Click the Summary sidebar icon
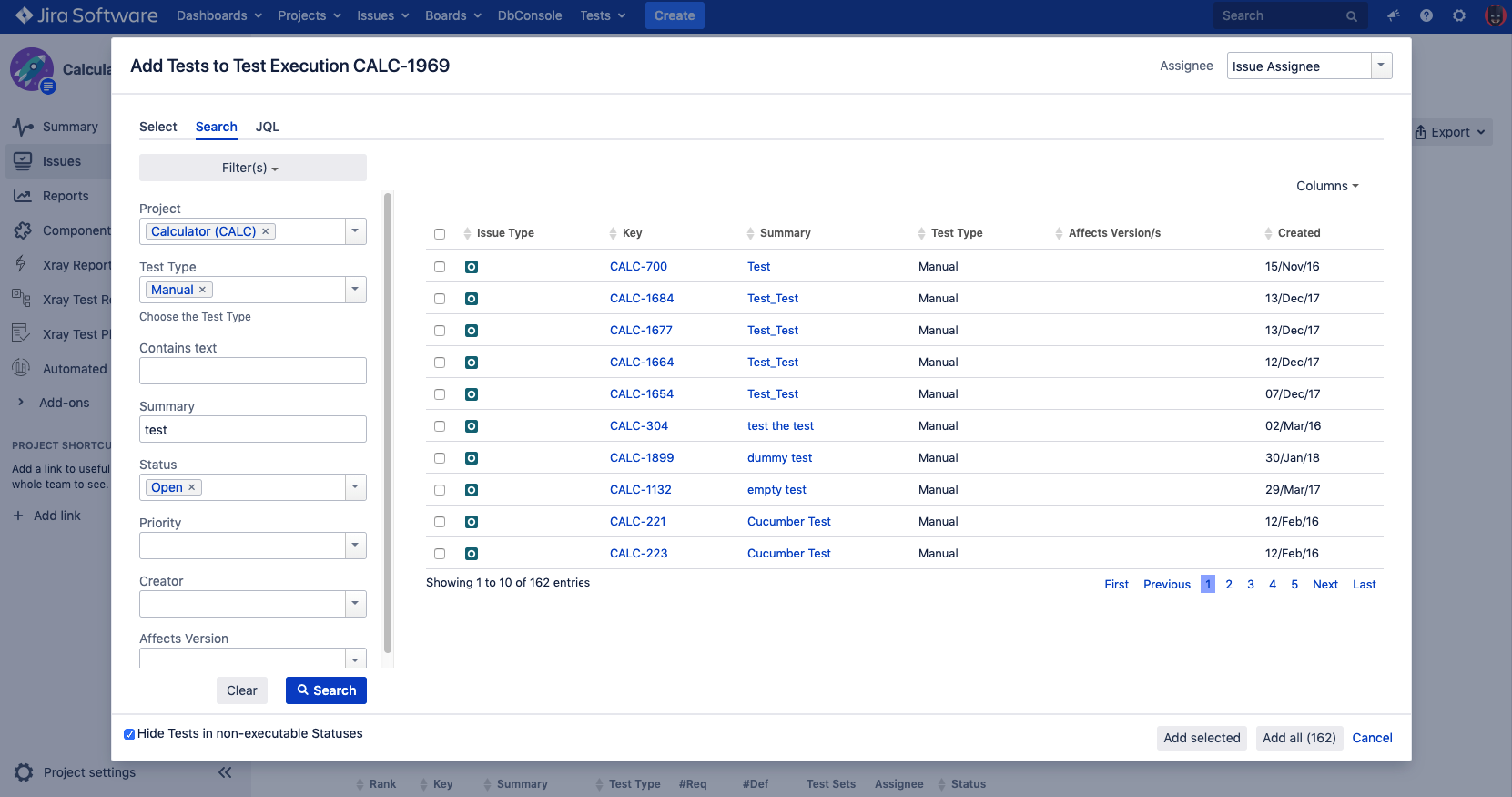The image size is (1512, 797). (x=23, y=127)
